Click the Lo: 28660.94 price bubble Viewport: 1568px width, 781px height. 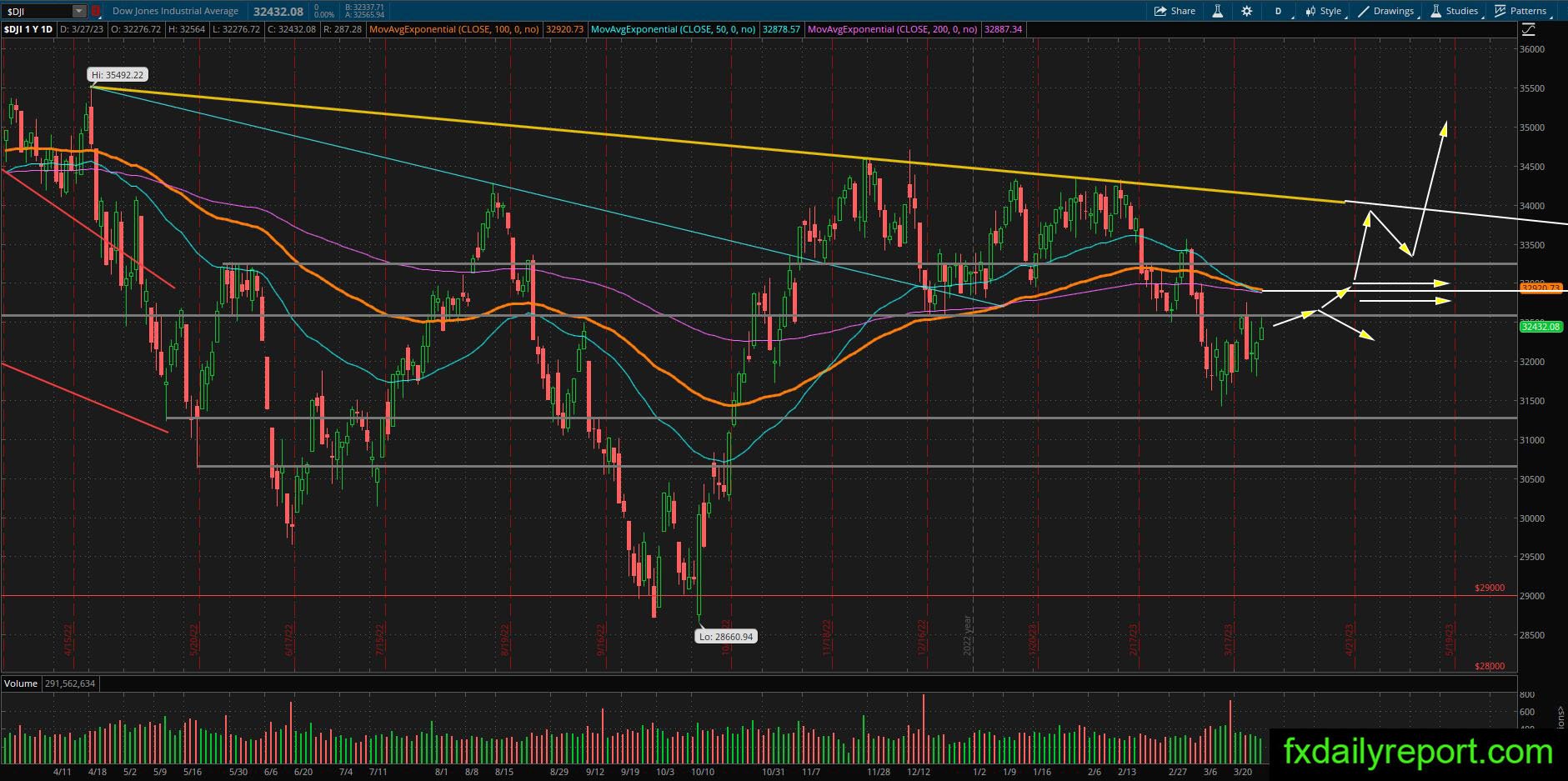[x=725, y=637]
